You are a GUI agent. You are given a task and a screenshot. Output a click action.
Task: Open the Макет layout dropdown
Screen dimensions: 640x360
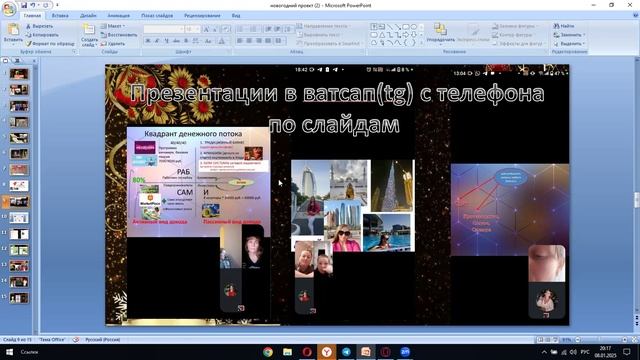coord(113,26)
